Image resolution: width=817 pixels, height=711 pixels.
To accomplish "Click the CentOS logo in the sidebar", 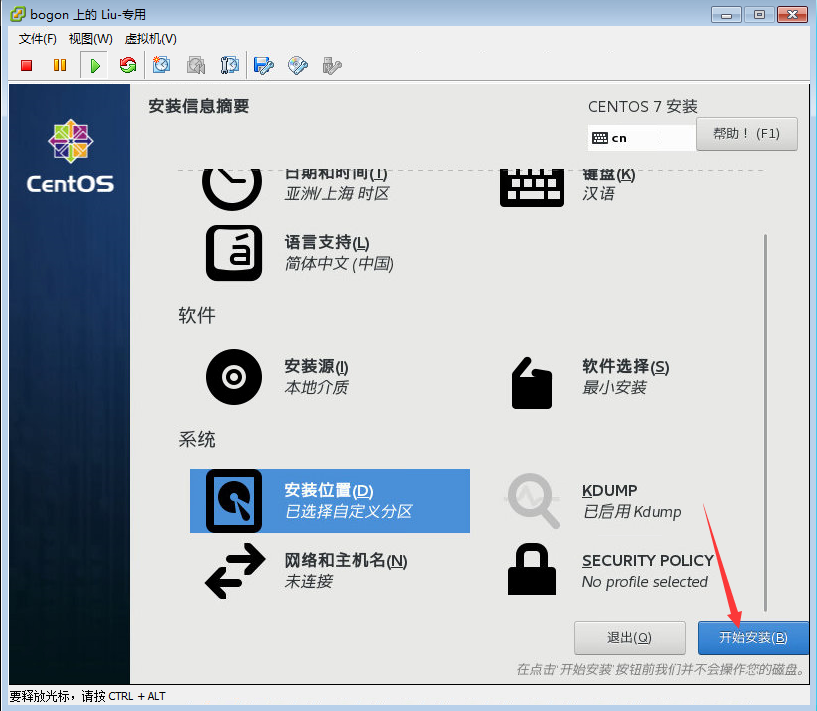I will tap(70, 157).
